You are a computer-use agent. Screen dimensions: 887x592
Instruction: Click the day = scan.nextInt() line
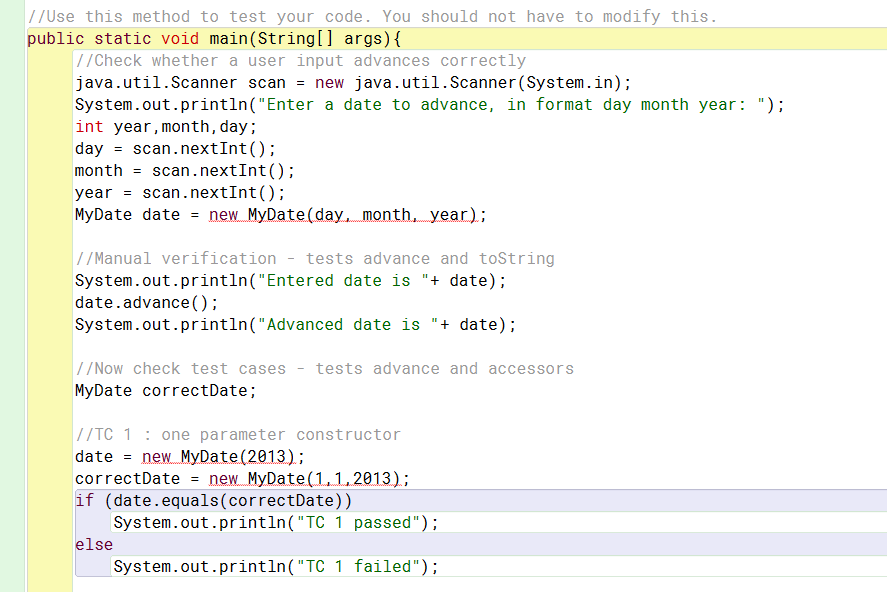point(175,149)
